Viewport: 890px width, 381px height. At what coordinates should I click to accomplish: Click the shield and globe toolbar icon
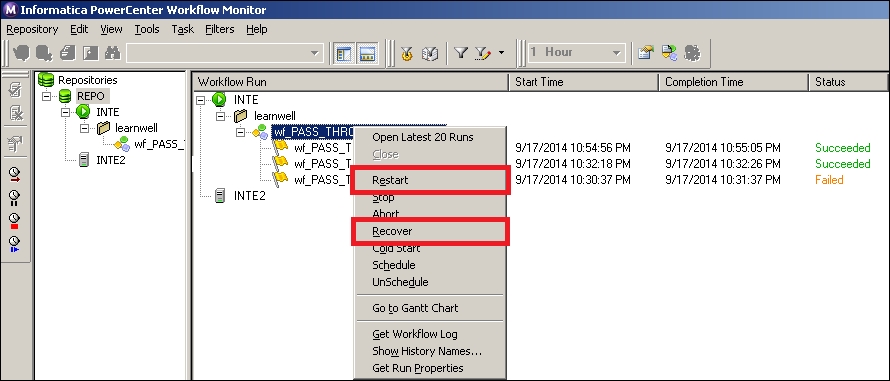pyautogui.click(x=669, y=53)
